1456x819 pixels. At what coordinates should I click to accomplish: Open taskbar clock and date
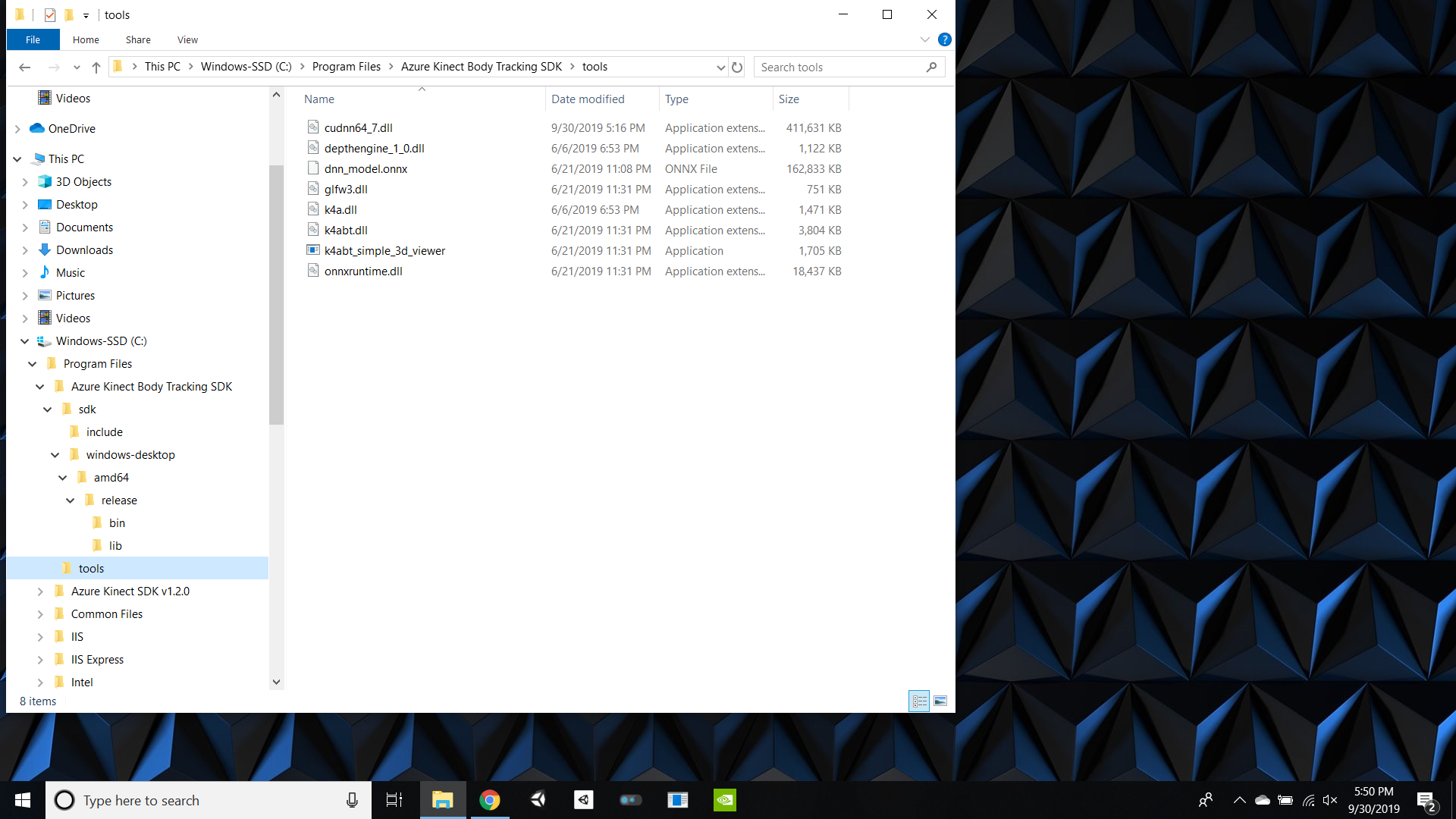(x=1374, y=800)
